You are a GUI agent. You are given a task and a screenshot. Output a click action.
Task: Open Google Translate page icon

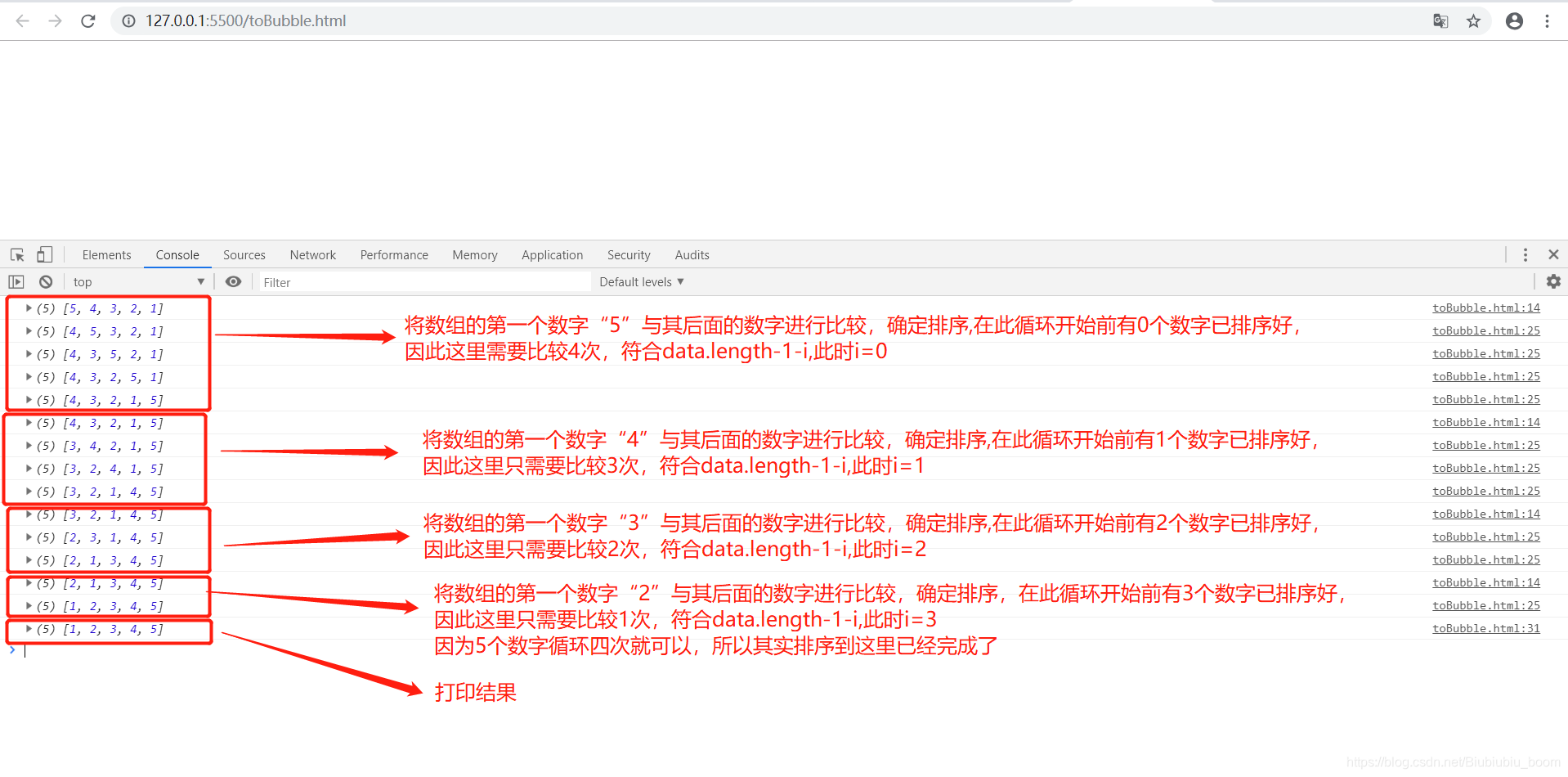[1440, 20]
